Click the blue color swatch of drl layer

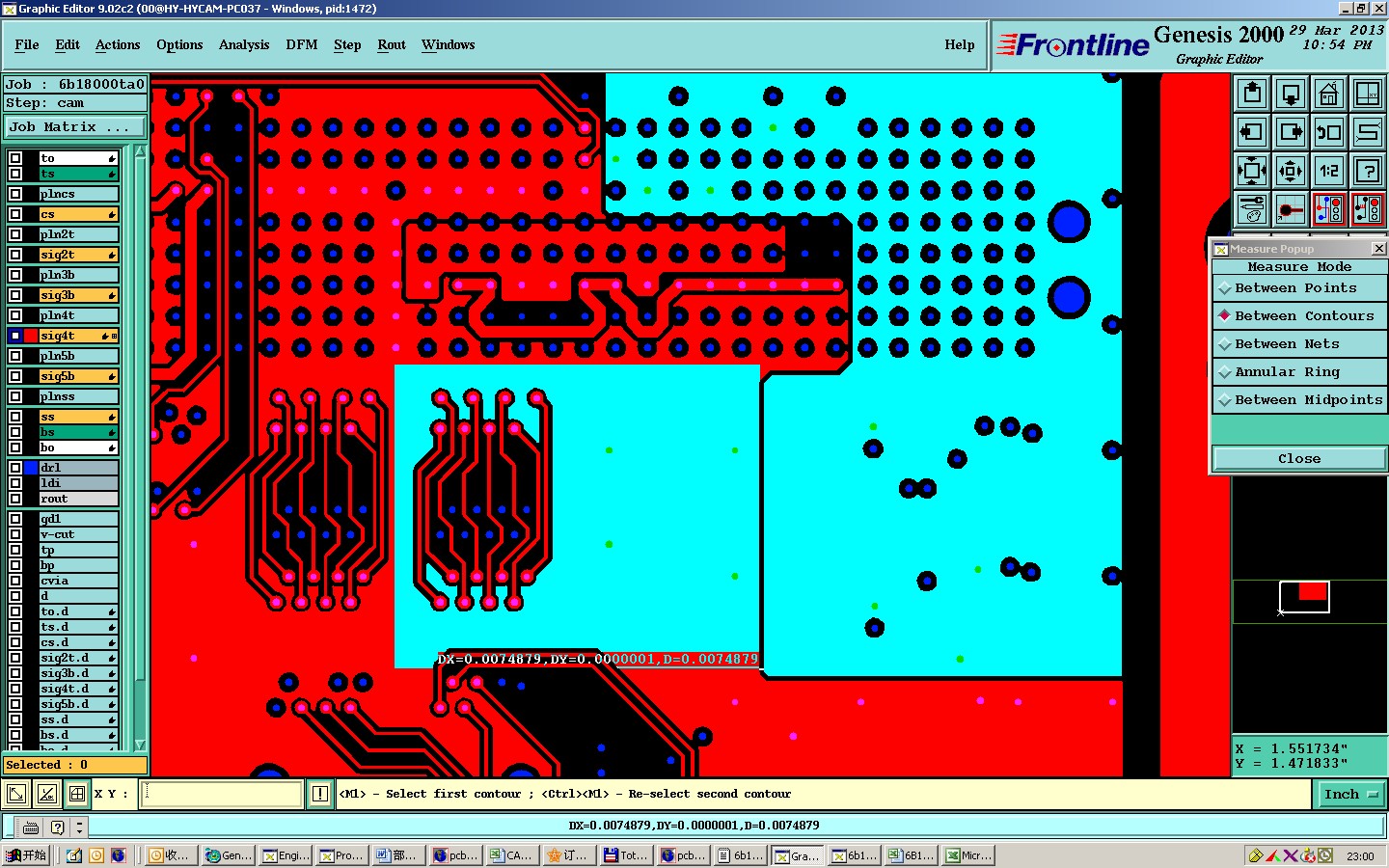(x=31, y=468)
